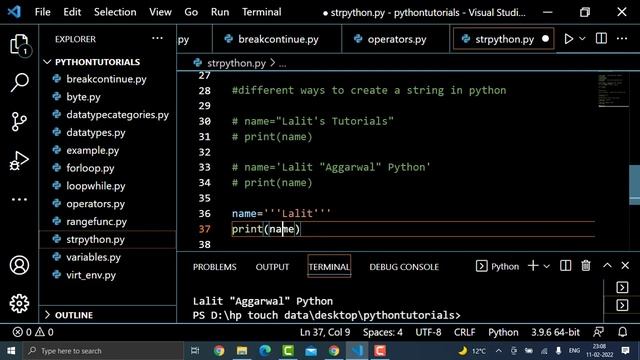Viewport: 640px width, 360px height.
Task: Open the Manage gear icon
Action: pyautogui.click(x=19, y=303)
